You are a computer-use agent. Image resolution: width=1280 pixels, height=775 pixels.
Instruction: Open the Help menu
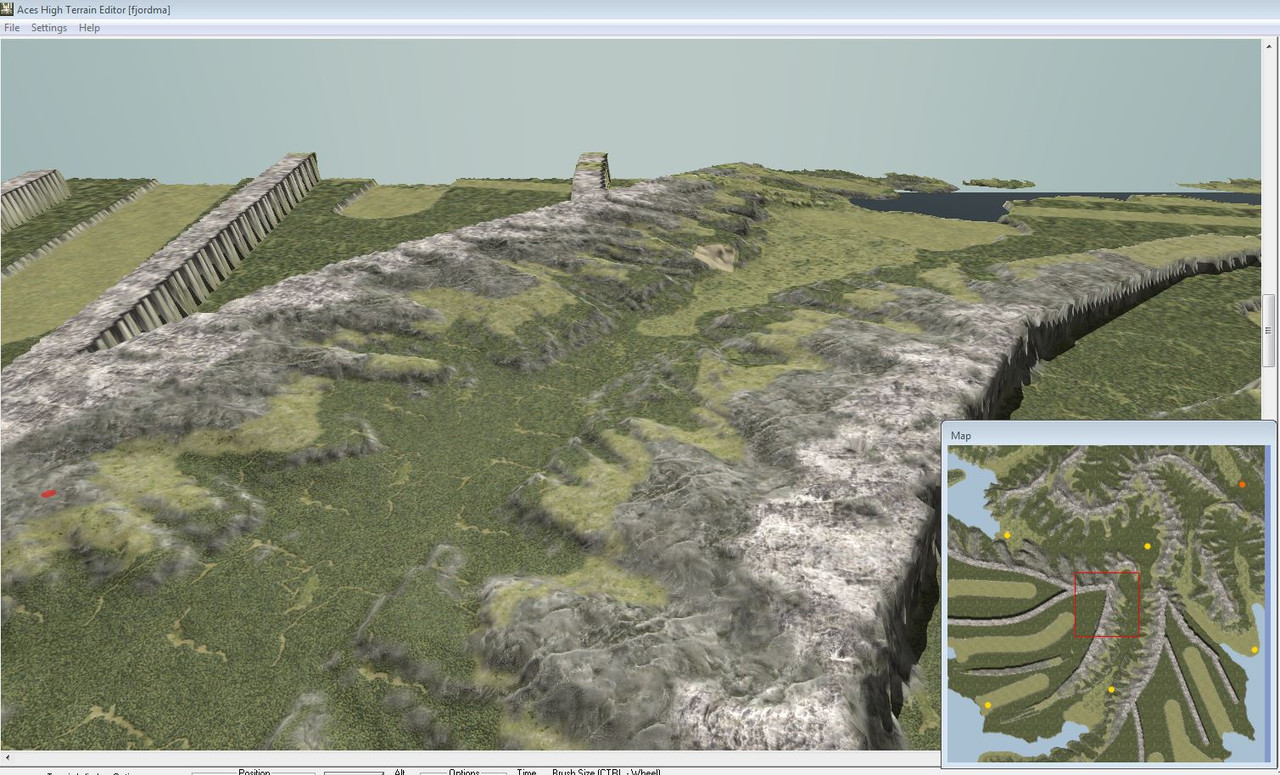coord(89,28)
